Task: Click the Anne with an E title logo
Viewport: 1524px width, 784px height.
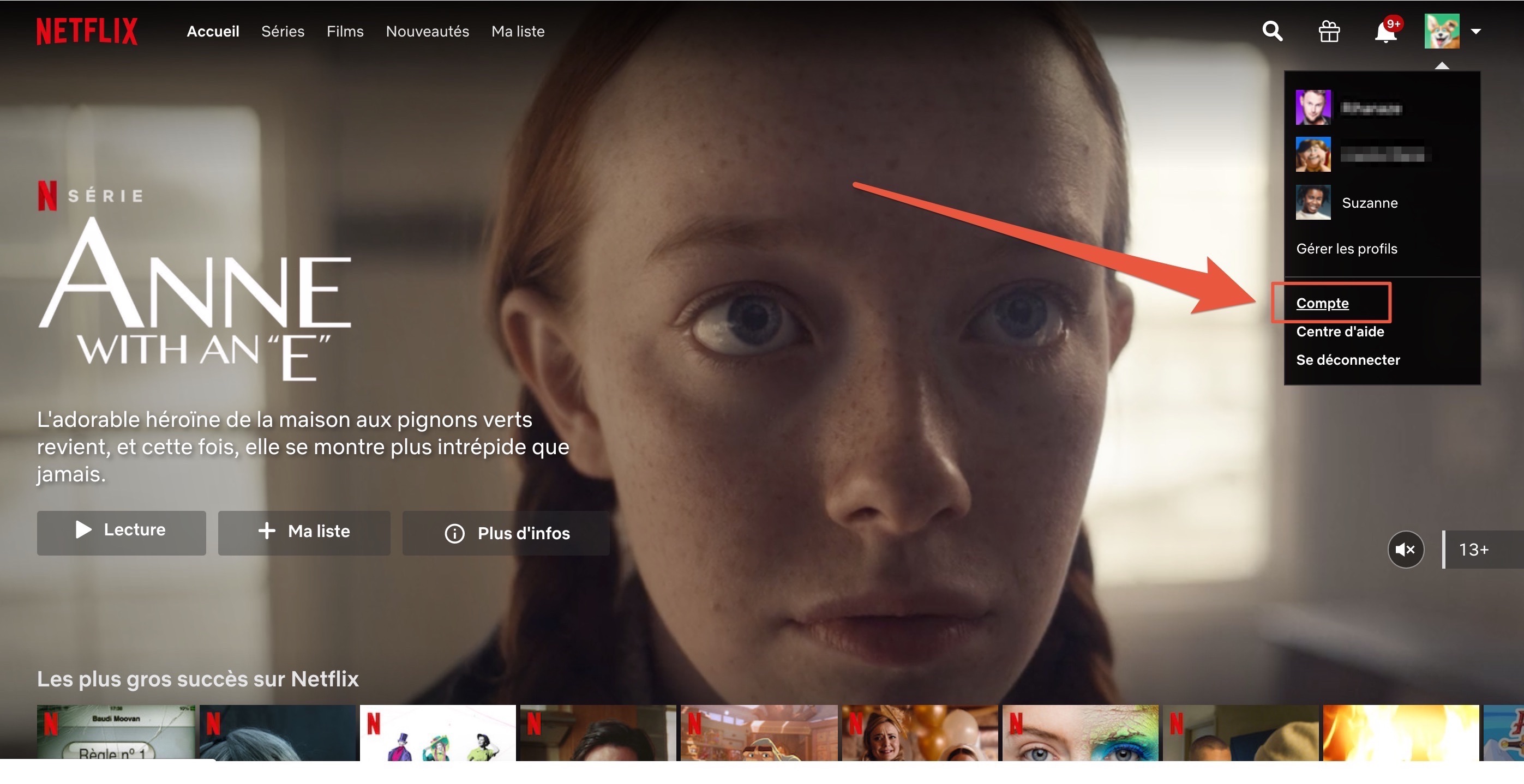Action: [195, 299]
